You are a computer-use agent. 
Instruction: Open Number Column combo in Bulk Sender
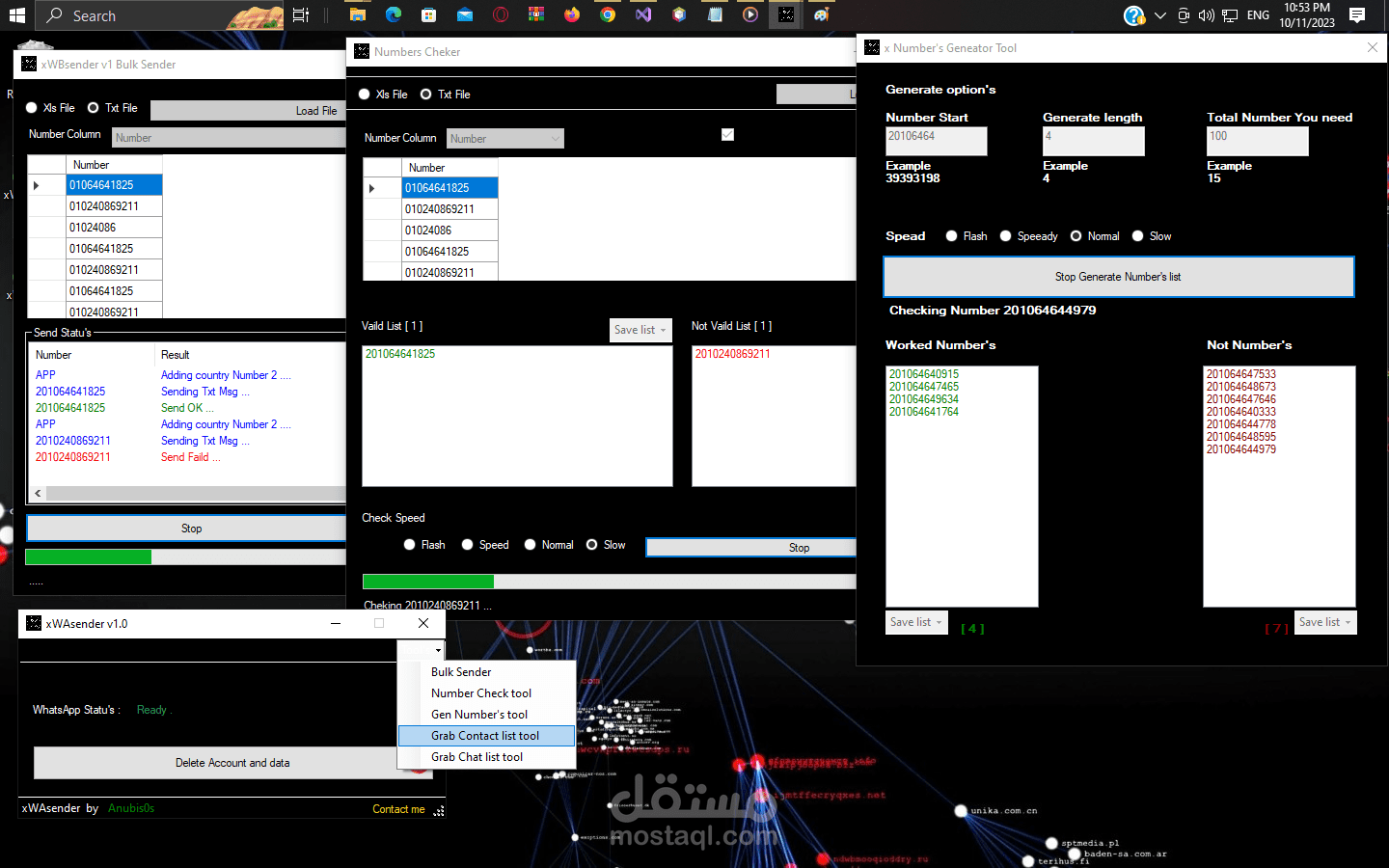(x=229, y=138)
